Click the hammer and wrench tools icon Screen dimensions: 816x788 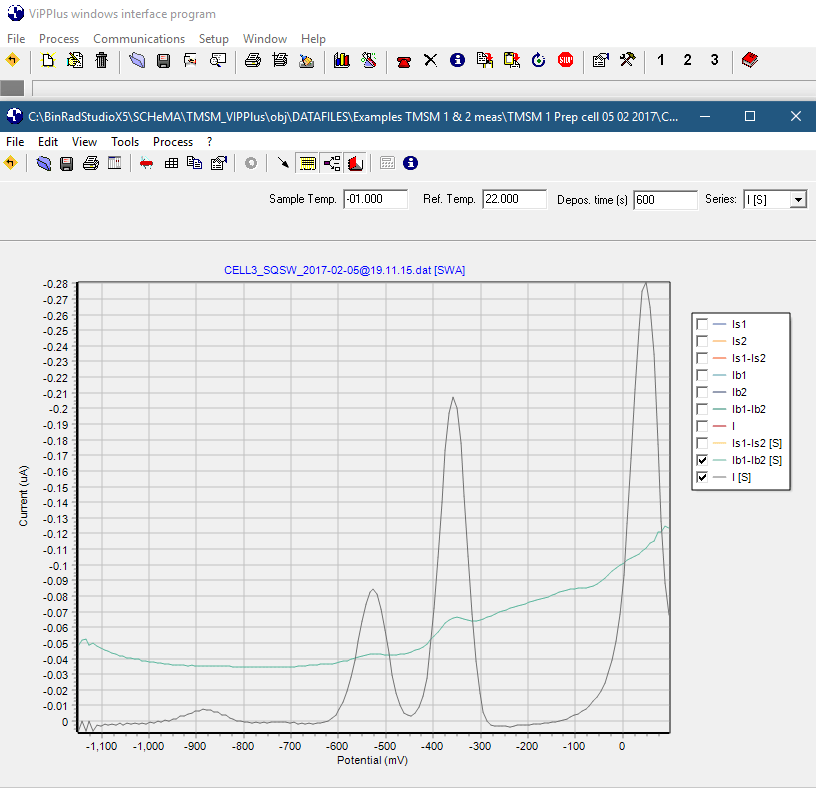pos(627,60)
